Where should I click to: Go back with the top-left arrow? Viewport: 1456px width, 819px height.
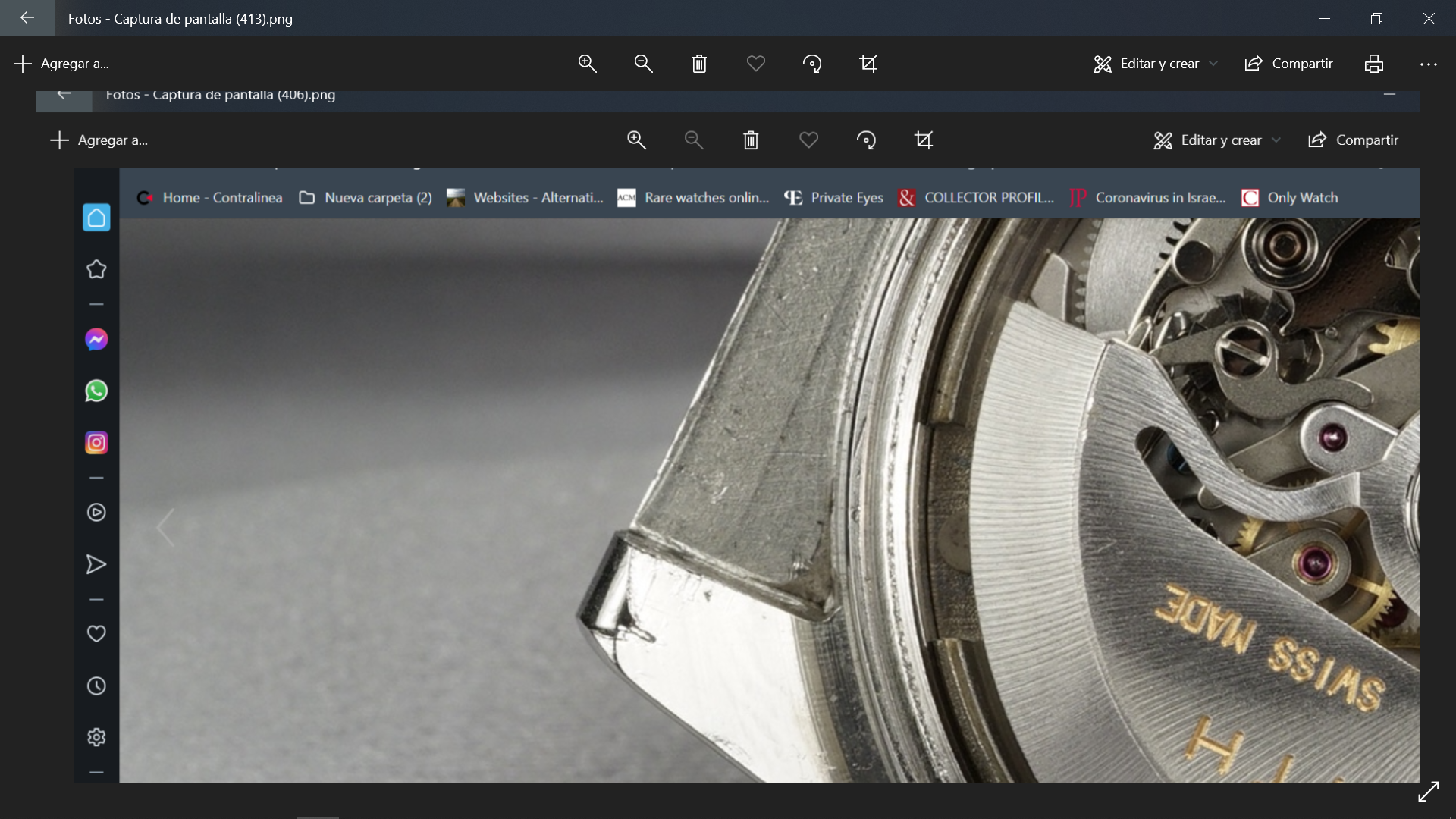[27, 17]
